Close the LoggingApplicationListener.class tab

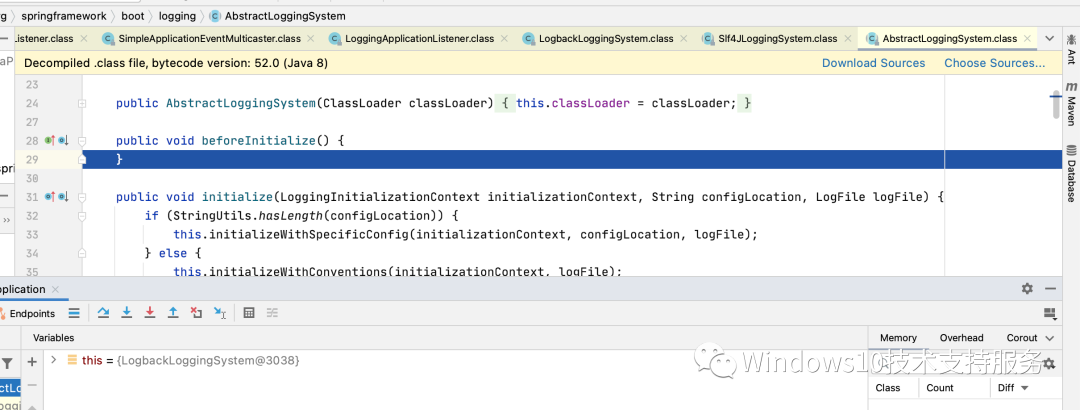click(x=503, y=39)
